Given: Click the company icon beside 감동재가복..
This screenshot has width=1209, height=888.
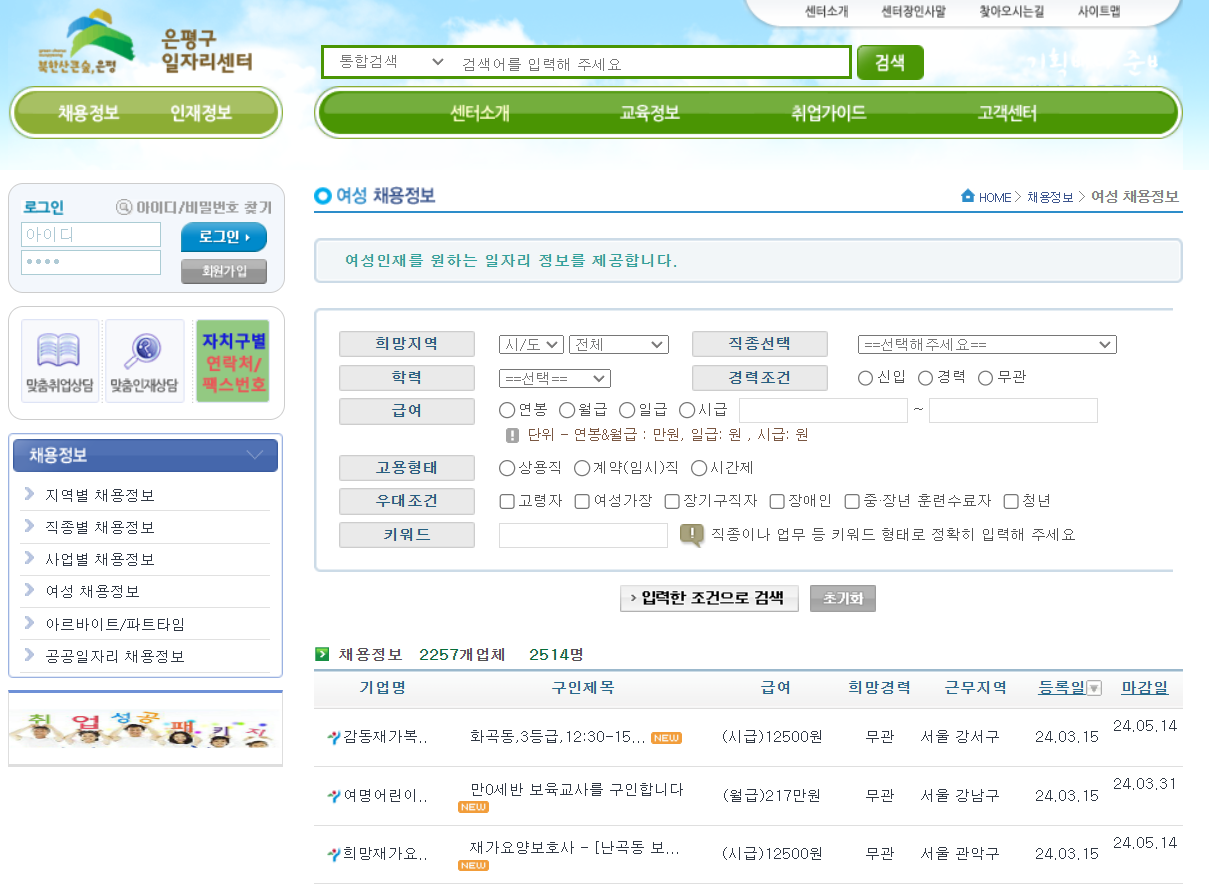Looking at the screenshot, I should click(334, 738).
